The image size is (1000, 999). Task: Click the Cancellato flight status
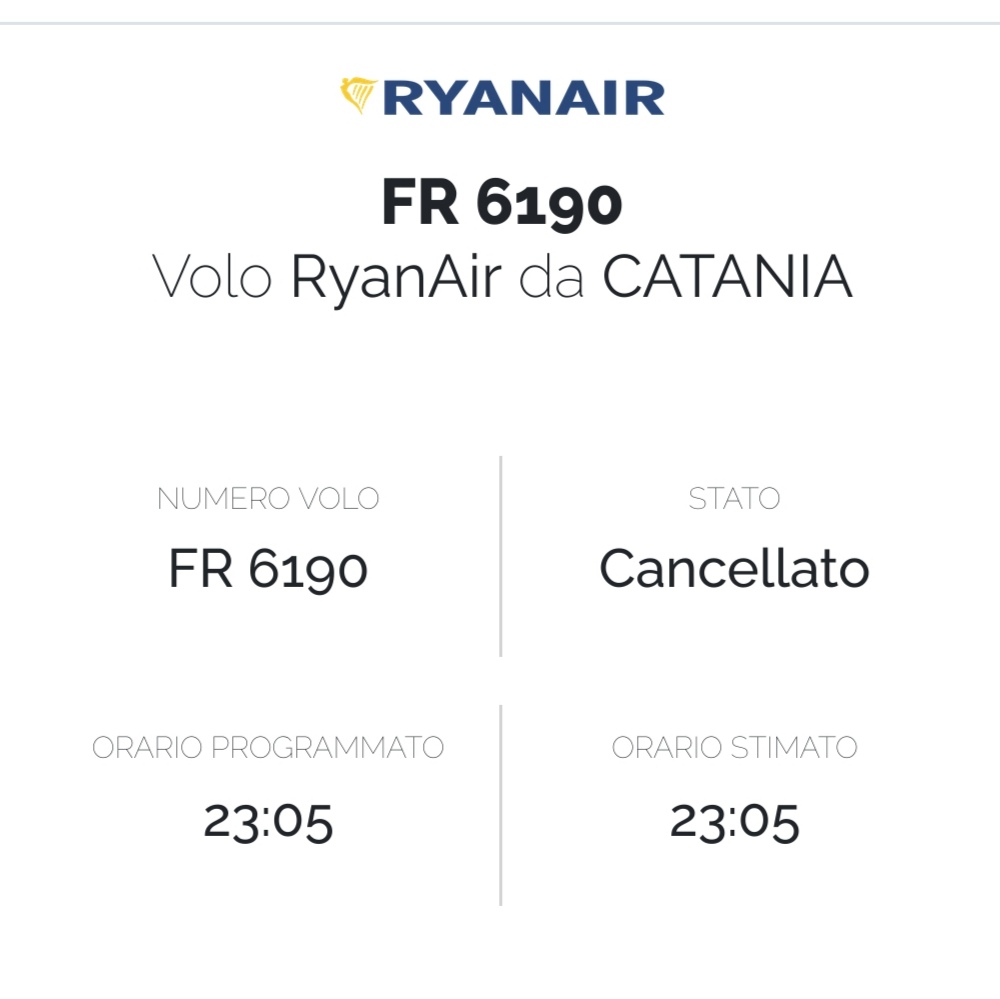(x=734, y=567)
